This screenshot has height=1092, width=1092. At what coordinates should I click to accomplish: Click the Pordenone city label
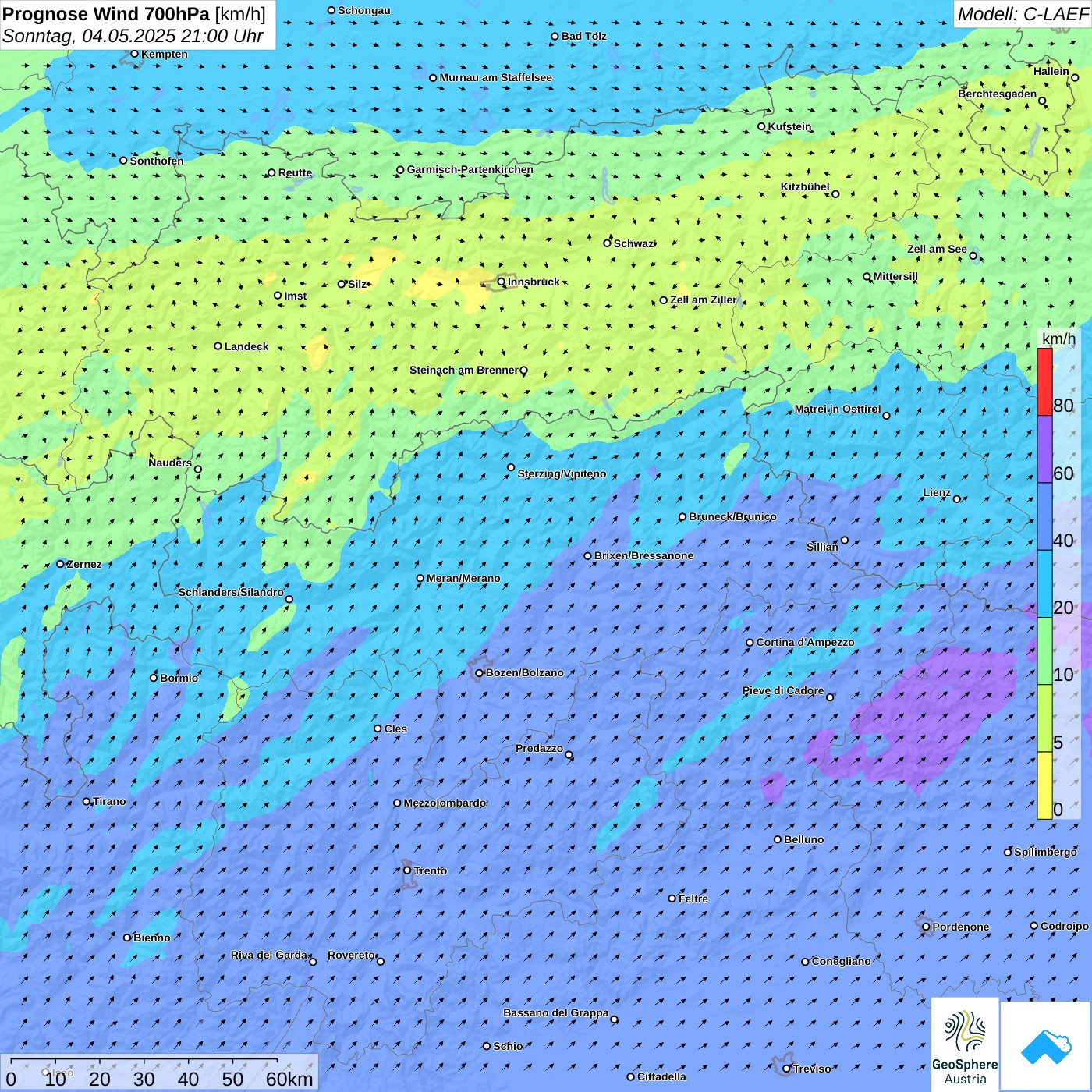click(961, 927)
